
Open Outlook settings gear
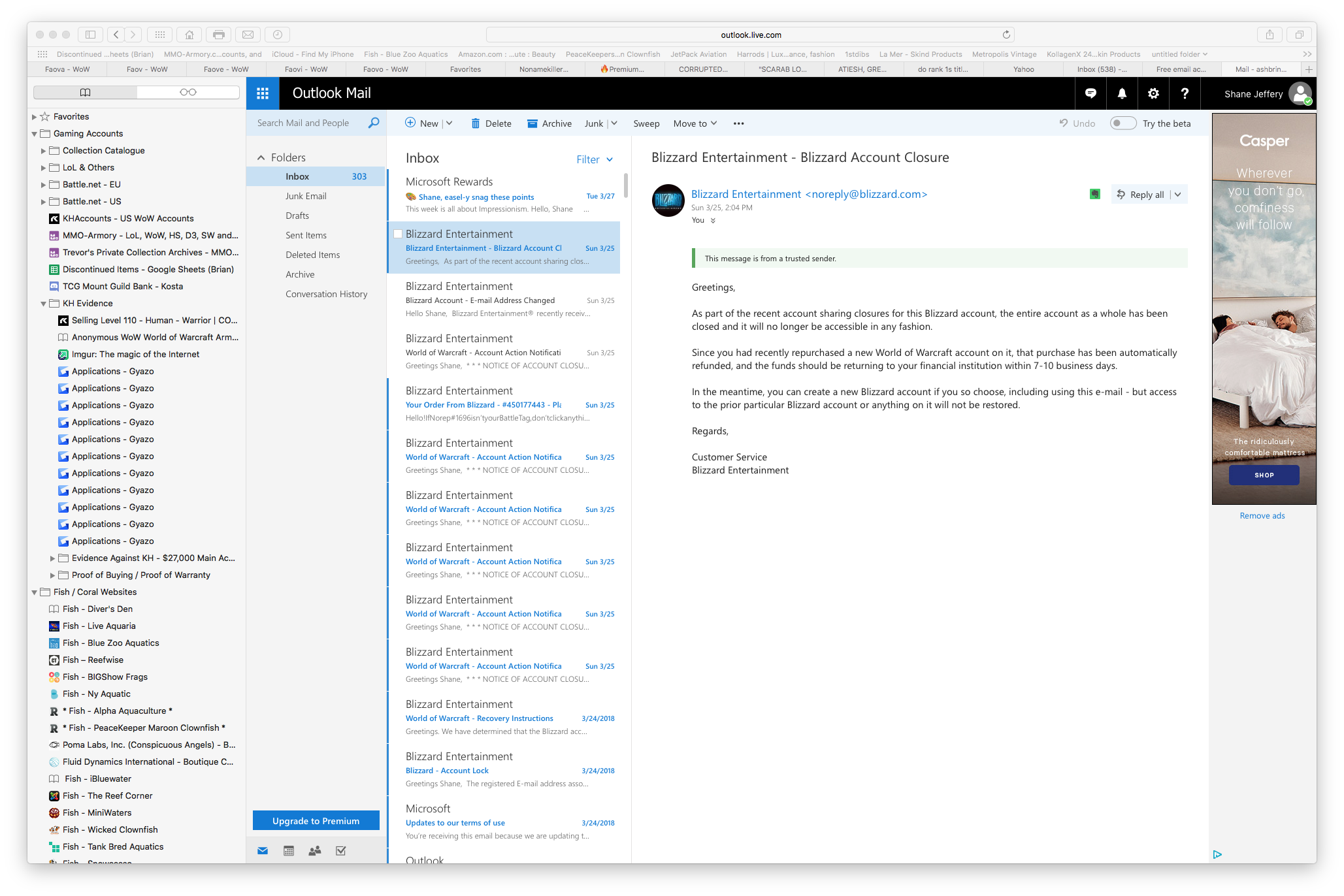tap(1153, 93)
